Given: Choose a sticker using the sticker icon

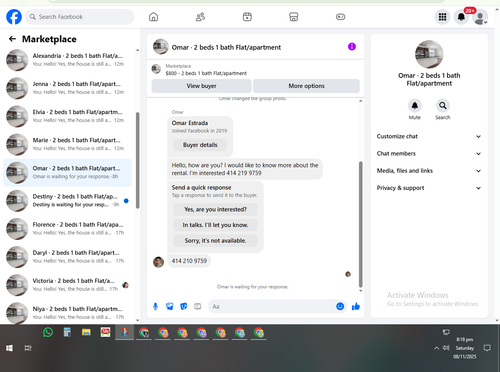Looking at the screenshot, I should point(184,306).
